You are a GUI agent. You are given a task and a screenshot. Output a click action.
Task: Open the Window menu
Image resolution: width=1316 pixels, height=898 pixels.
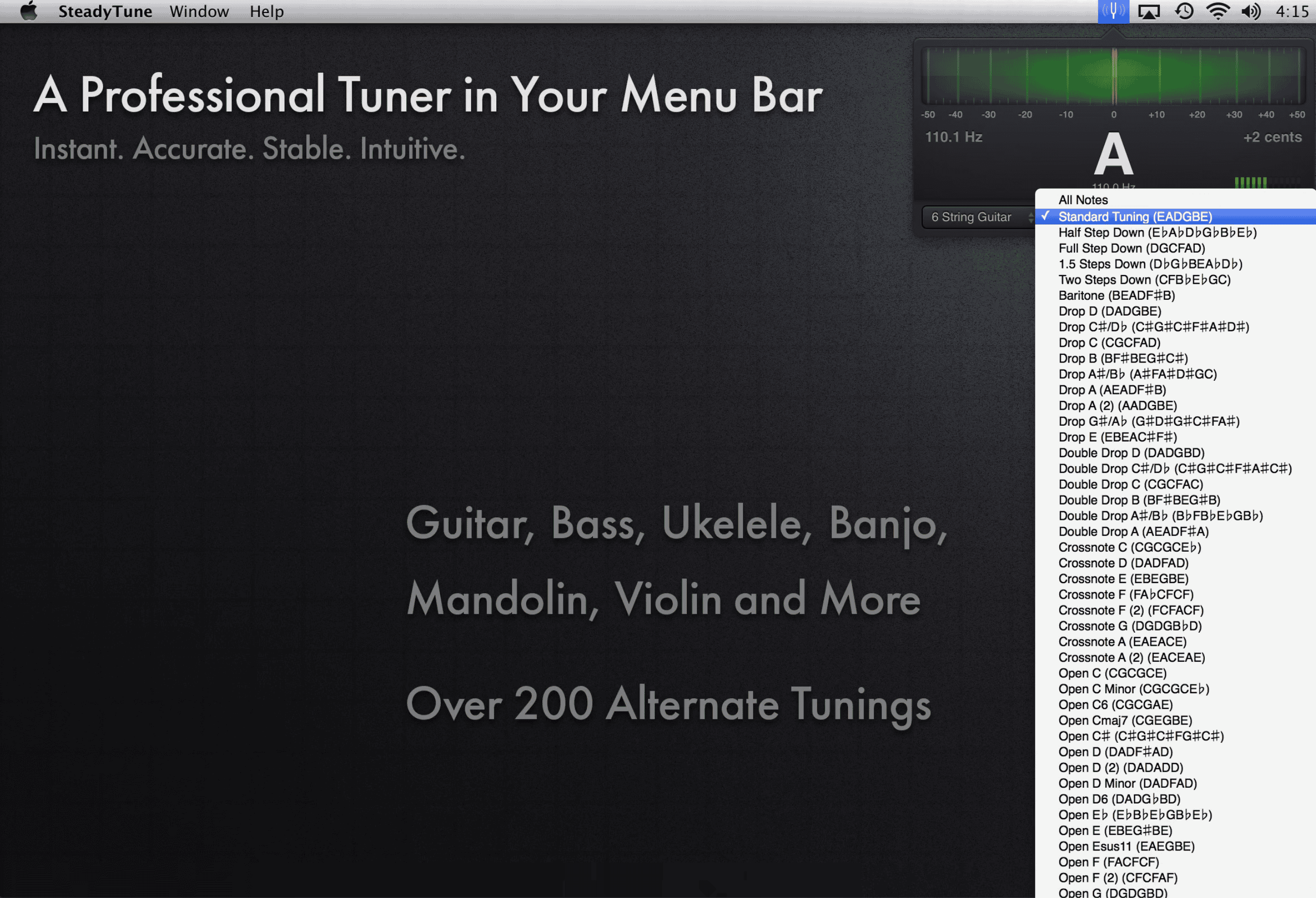199,11
